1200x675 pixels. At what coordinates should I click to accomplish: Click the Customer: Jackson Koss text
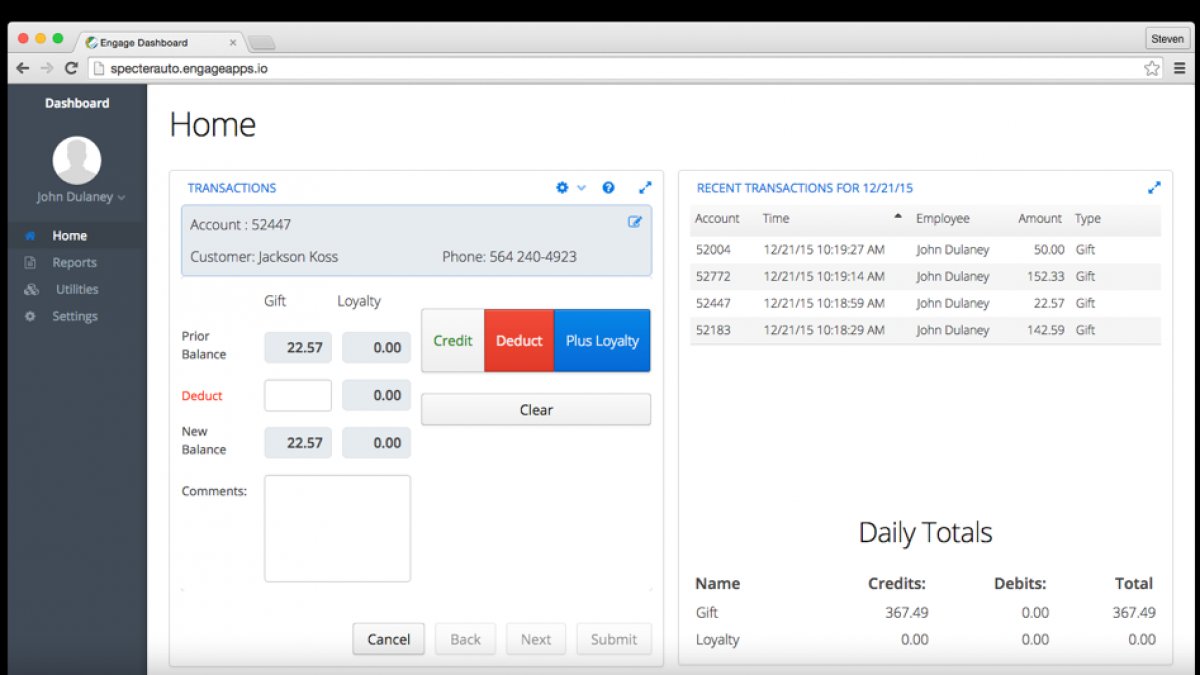[264, 257]
